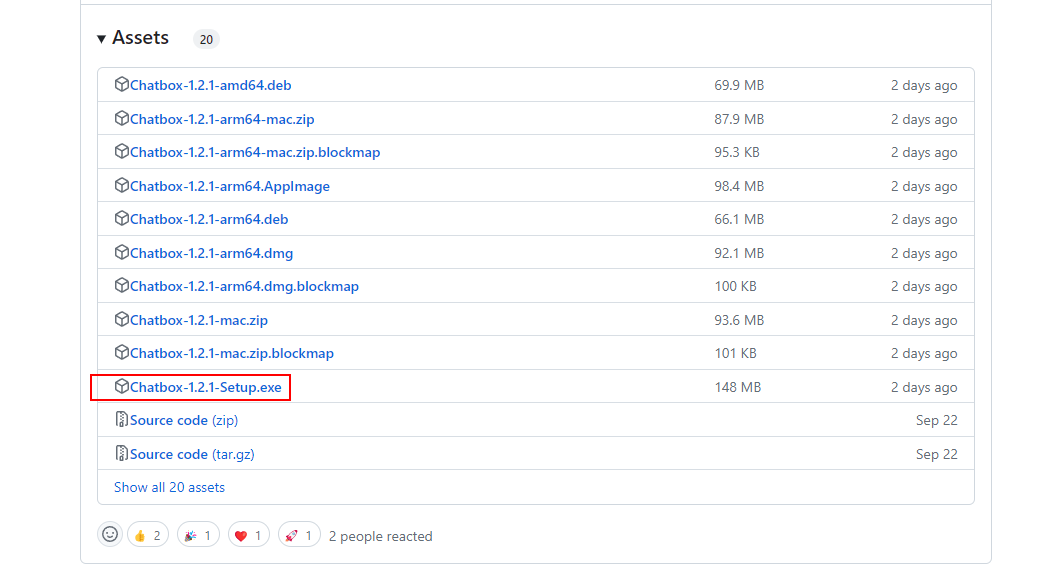This screenshot has width=1050, height=567.
Task: Download Source code (tar.gz)
Action: click(x=192, y=454)
